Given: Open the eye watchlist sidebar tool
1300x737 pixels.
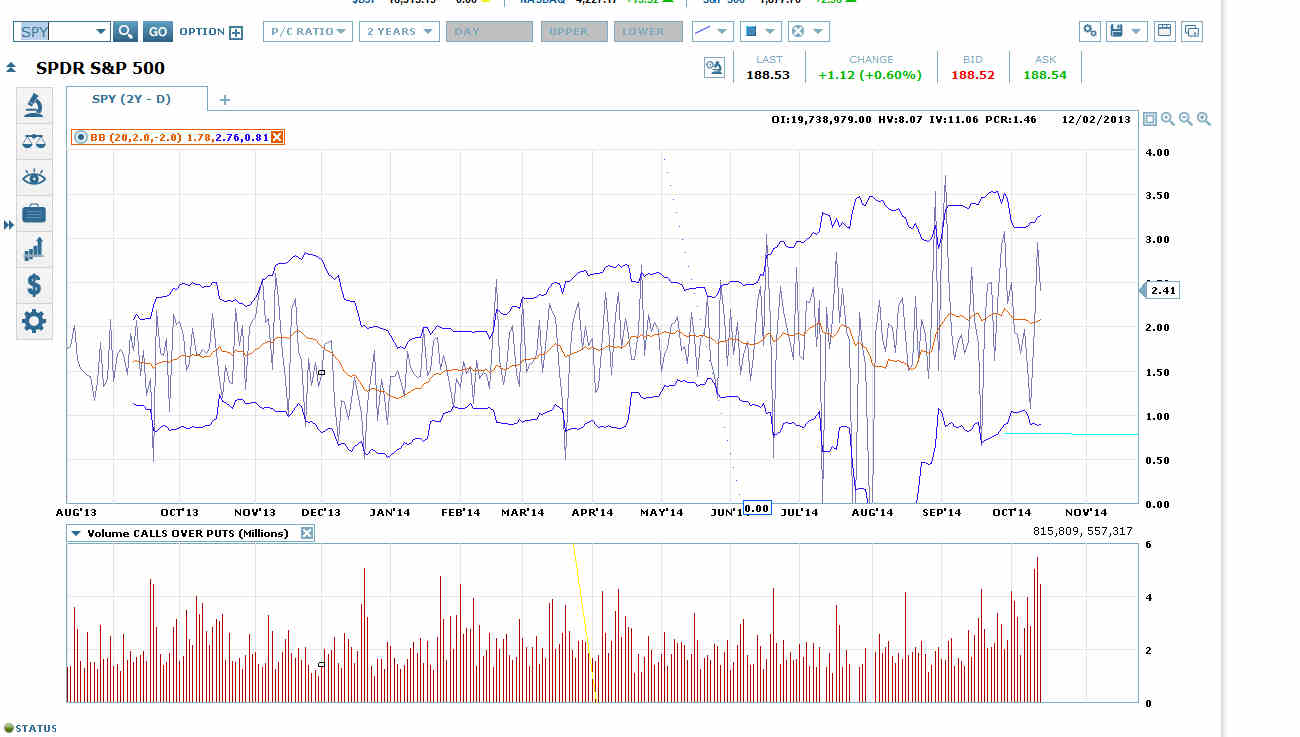Looking at the screenshot, I should pos(34,178).
